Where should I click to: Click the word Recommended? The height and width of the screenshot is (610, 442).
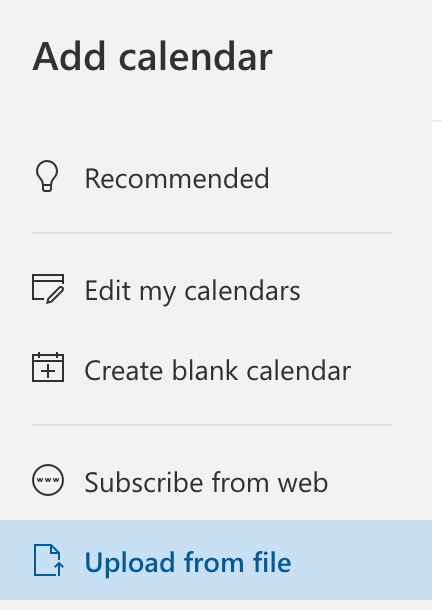click(x=177, y=178)
